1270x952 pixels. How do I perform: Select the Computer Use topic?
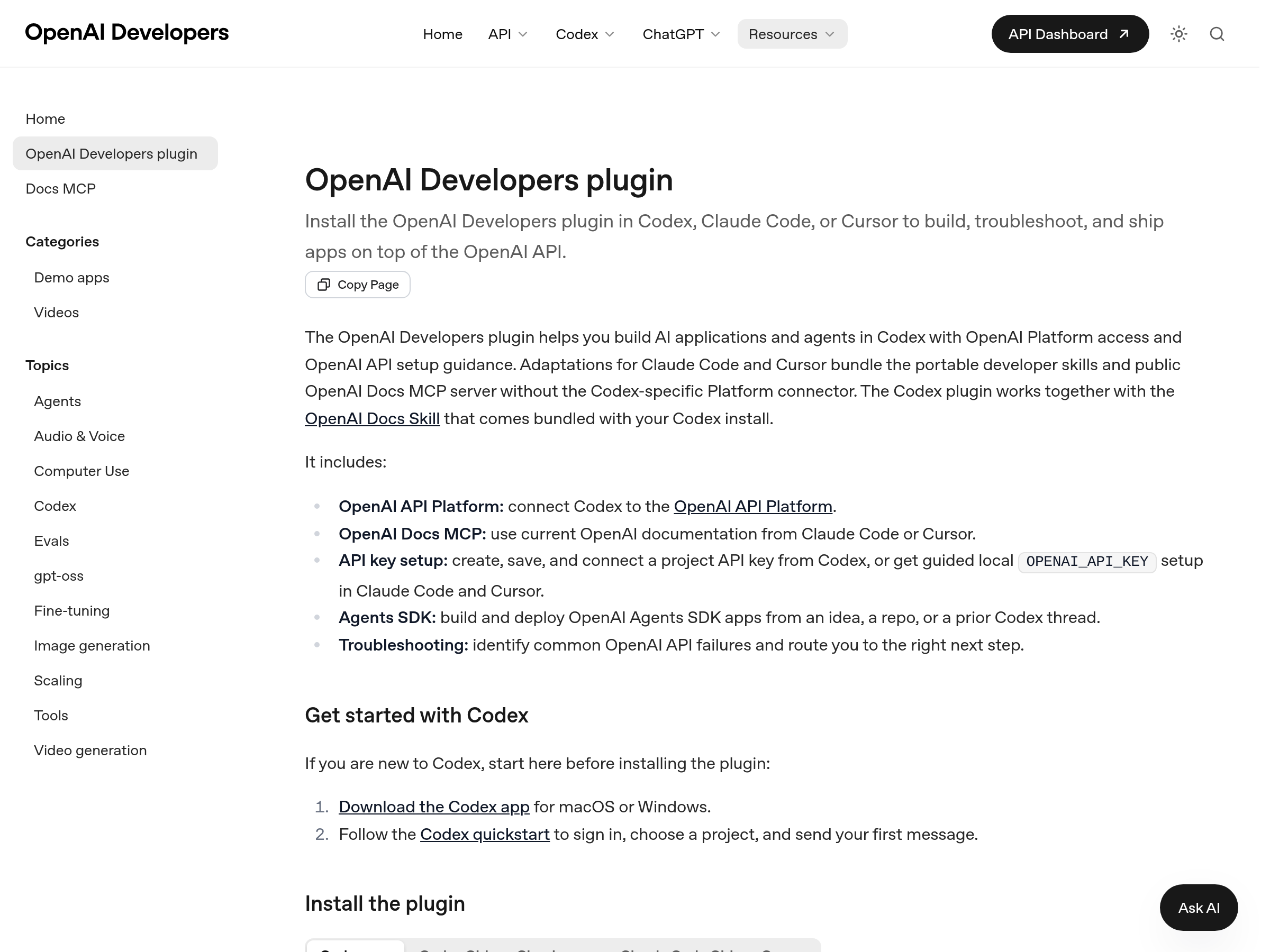click(81, 471)
